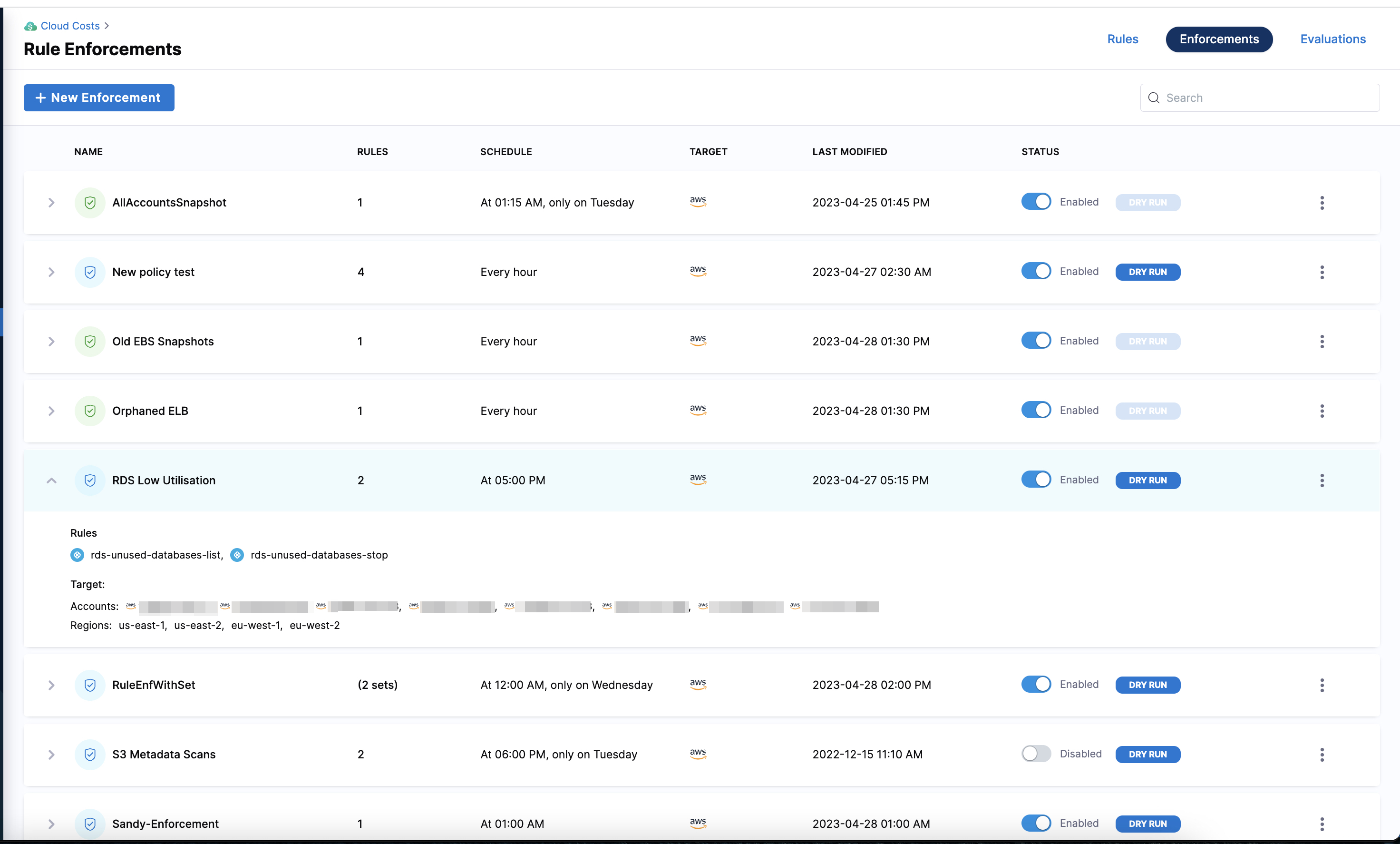The width and height of the screenshot is (1400, 844).
Task: Click AWS target icon in New policy test row
Action: (x=698, y=271)
